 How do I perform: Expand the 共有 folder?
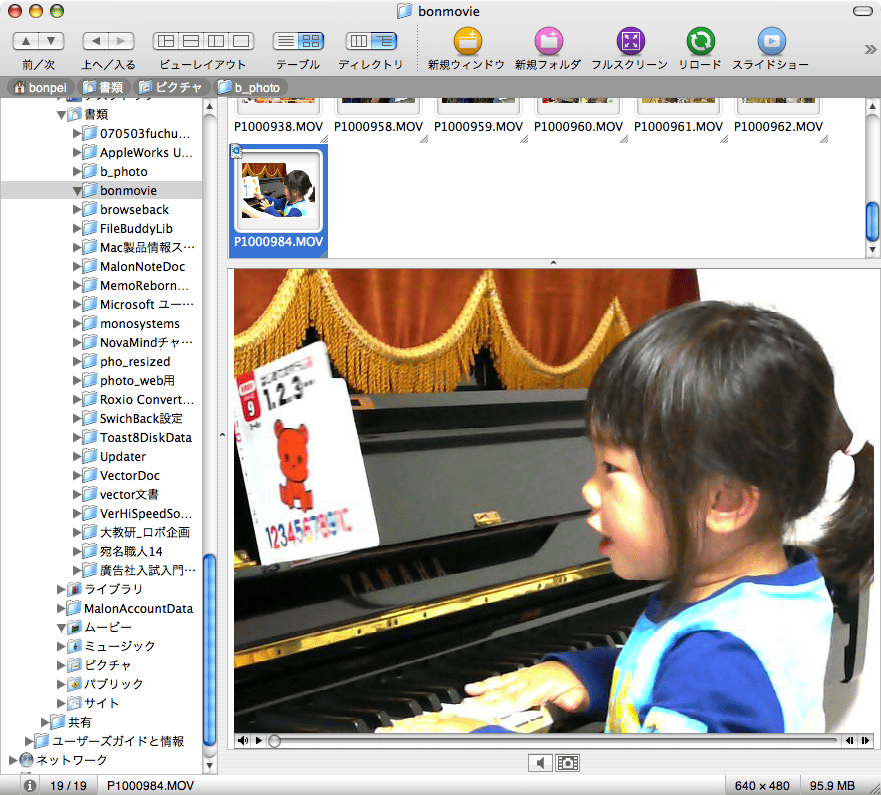tap(45, 722)
